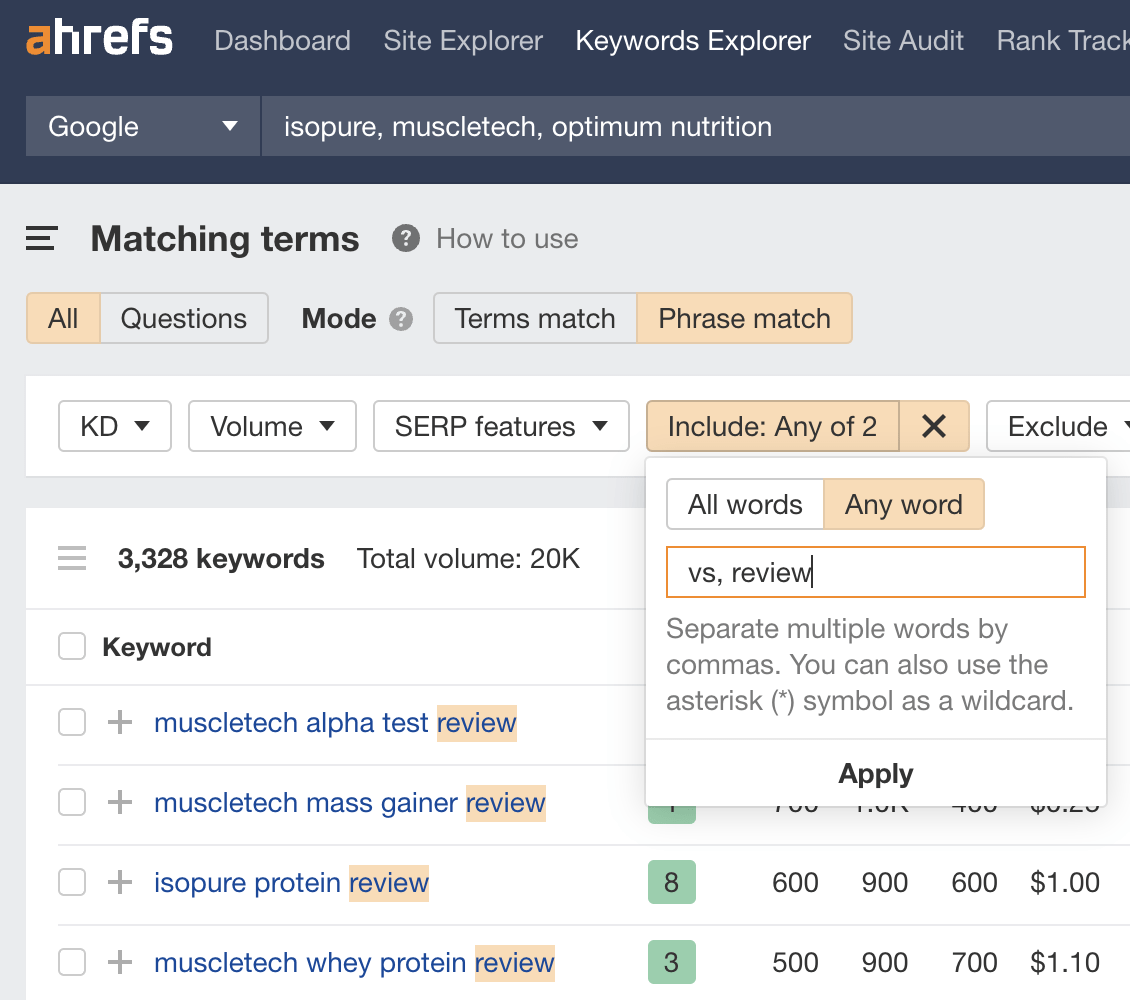
Task: Open the KD filter dropdown
Action: [114, 426]
